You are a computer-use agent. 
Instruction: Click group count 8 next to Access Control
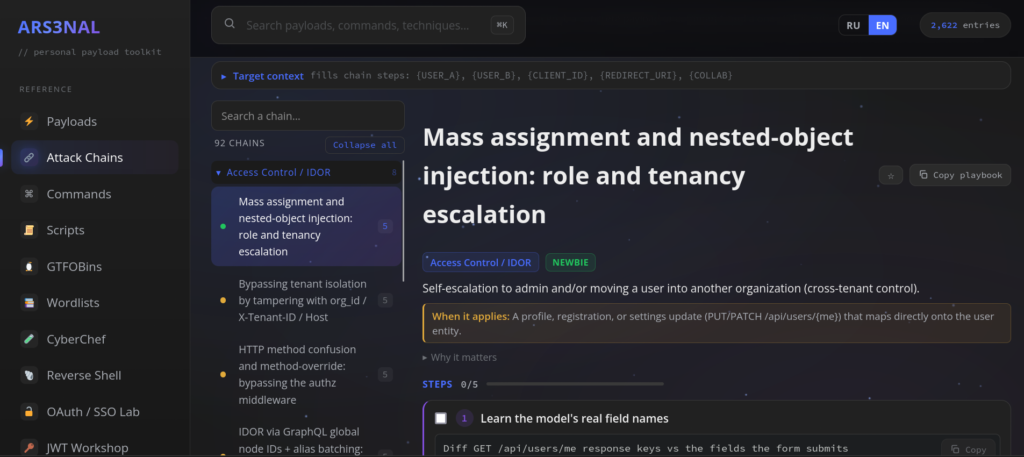[x=394, y=173]
